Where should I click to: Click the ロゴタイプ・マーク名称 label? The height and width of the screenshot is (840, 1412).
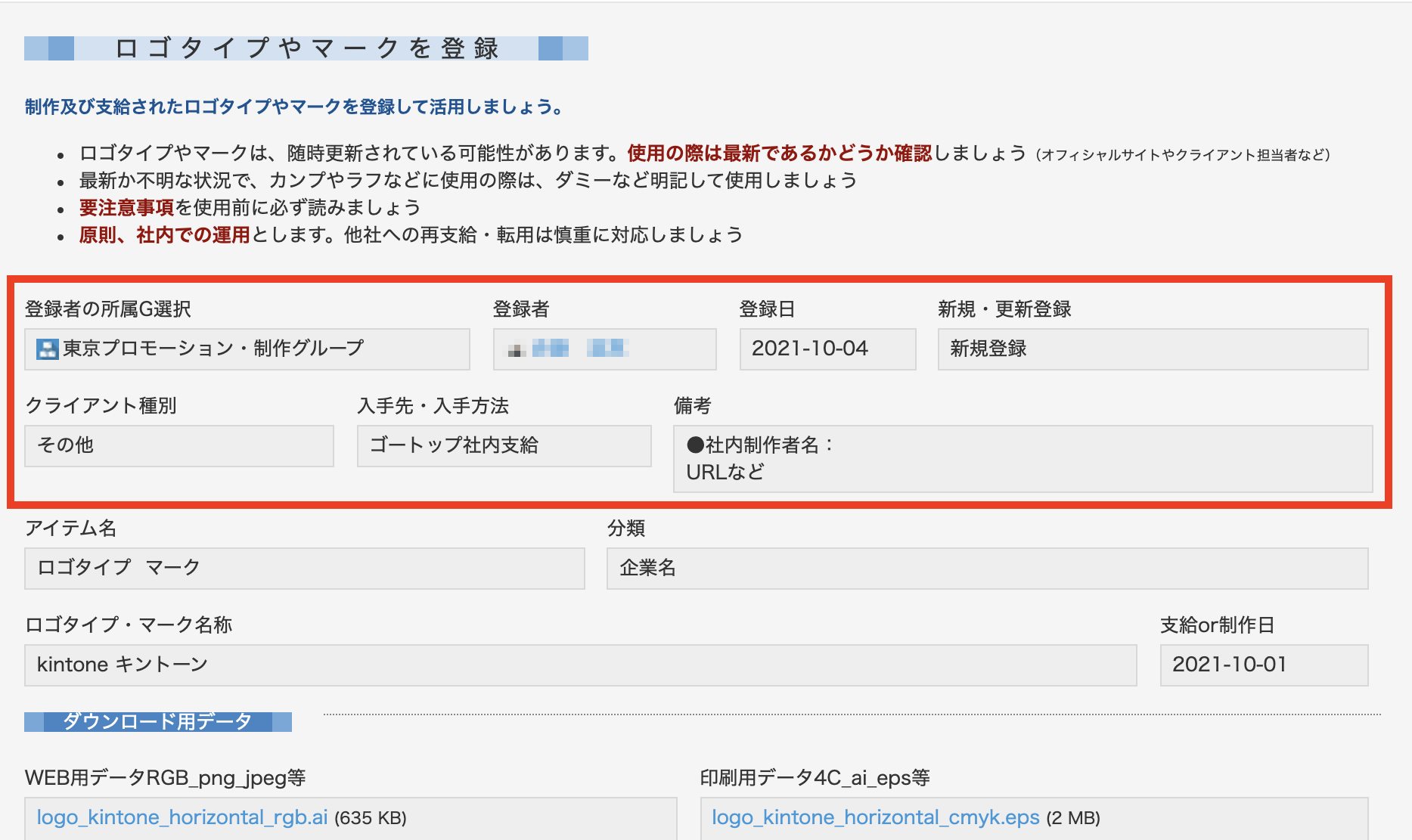tap(129, 625)
